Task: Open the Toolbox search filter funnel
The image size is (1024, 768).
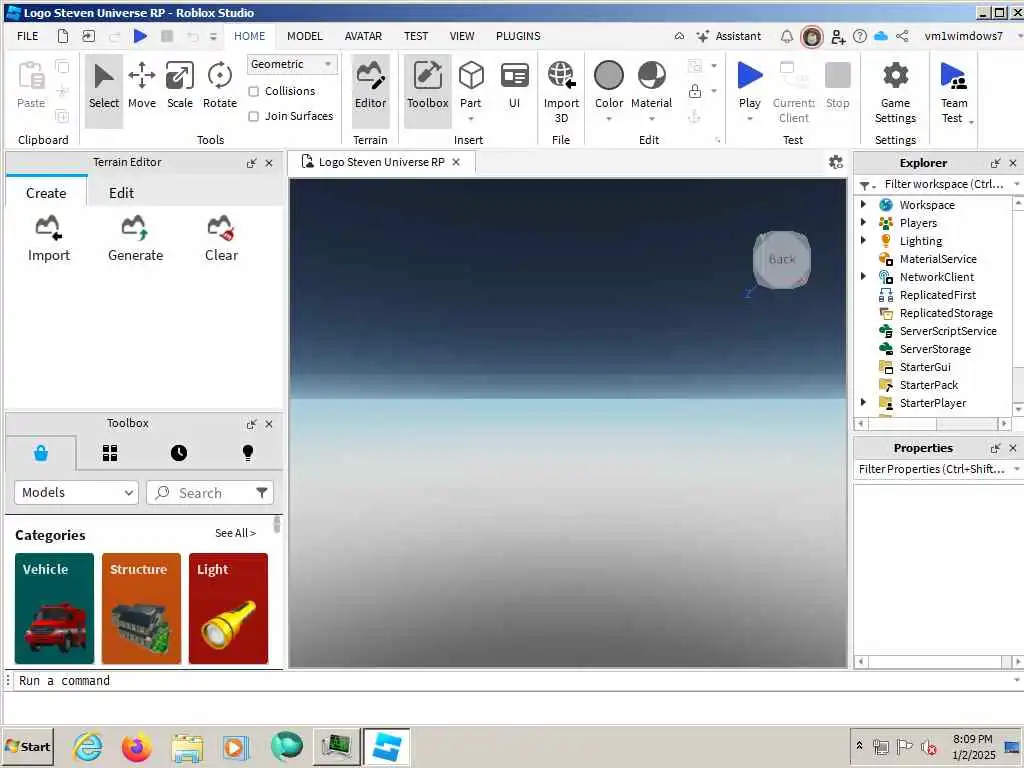Action: [x=262, y=492]
